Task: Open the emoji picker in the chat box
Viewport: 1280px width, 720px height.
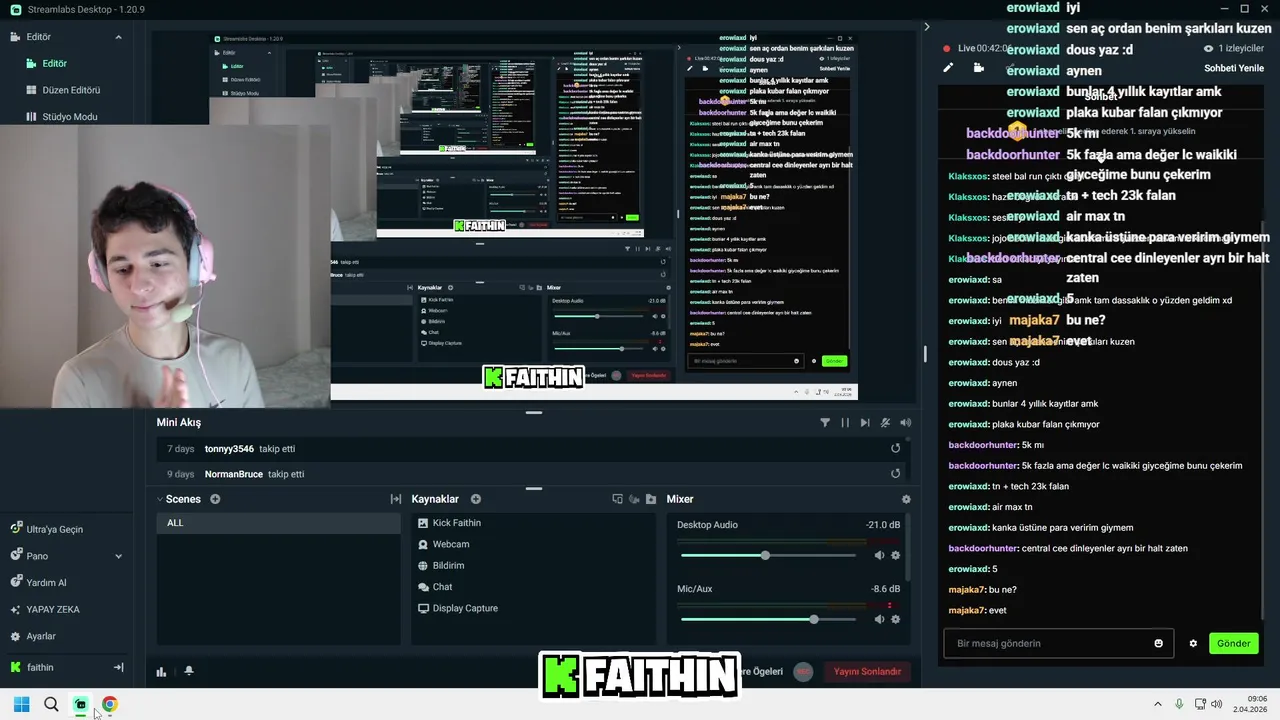Action: pos(1159,643)
